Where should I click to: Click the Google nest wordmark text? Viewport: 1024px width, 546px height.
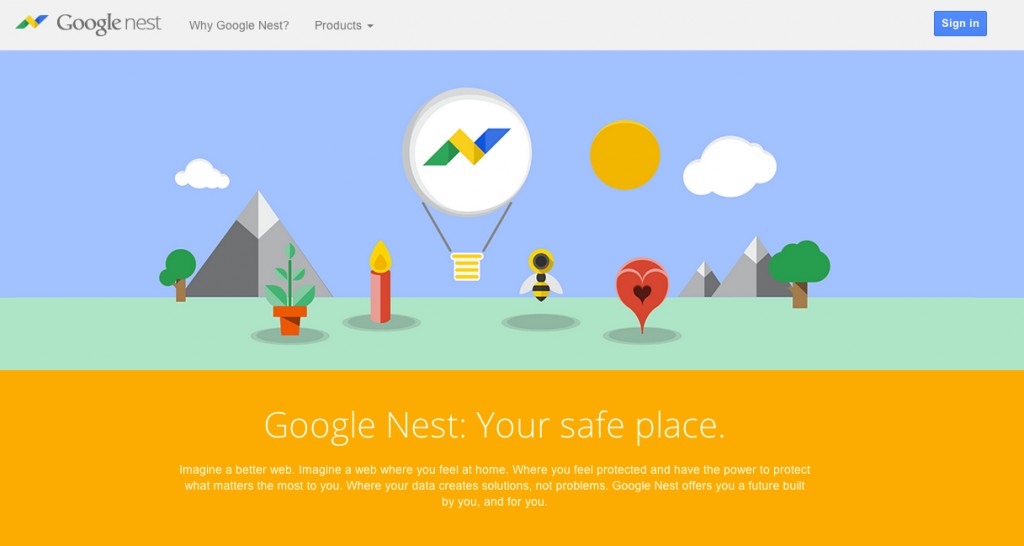[109, 24]
